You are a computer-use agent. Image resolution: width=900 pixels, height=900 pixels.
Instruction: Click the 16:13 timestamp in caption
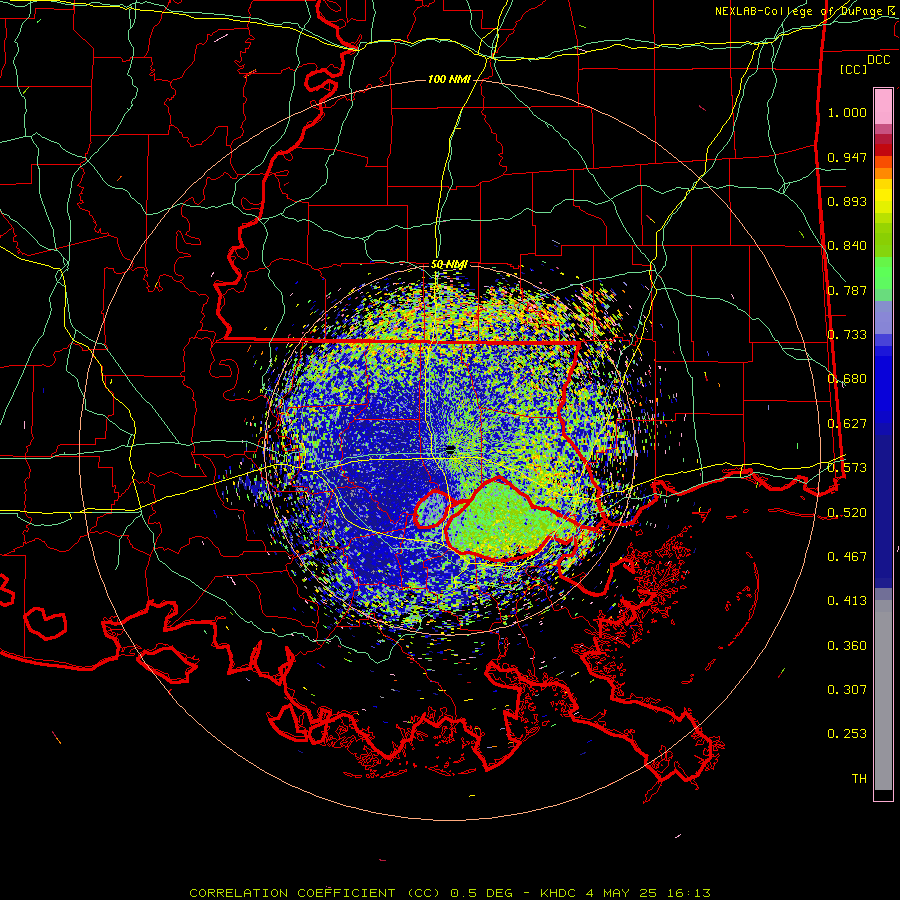pyautogui.click(x=689, y=893)
